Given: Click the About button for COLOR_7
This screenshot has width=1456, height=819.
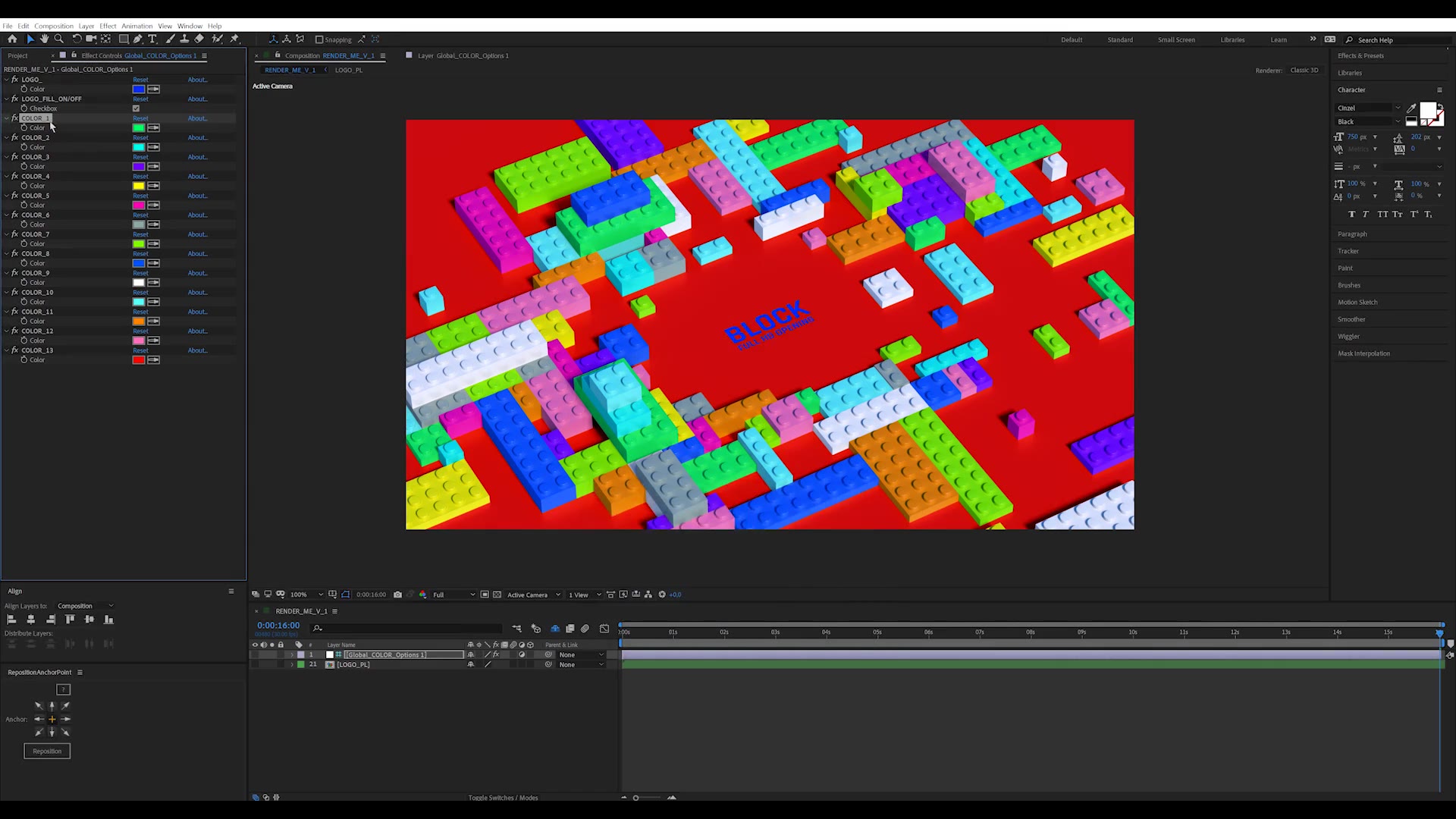Looking at the screenshot, I should [196, 234].
